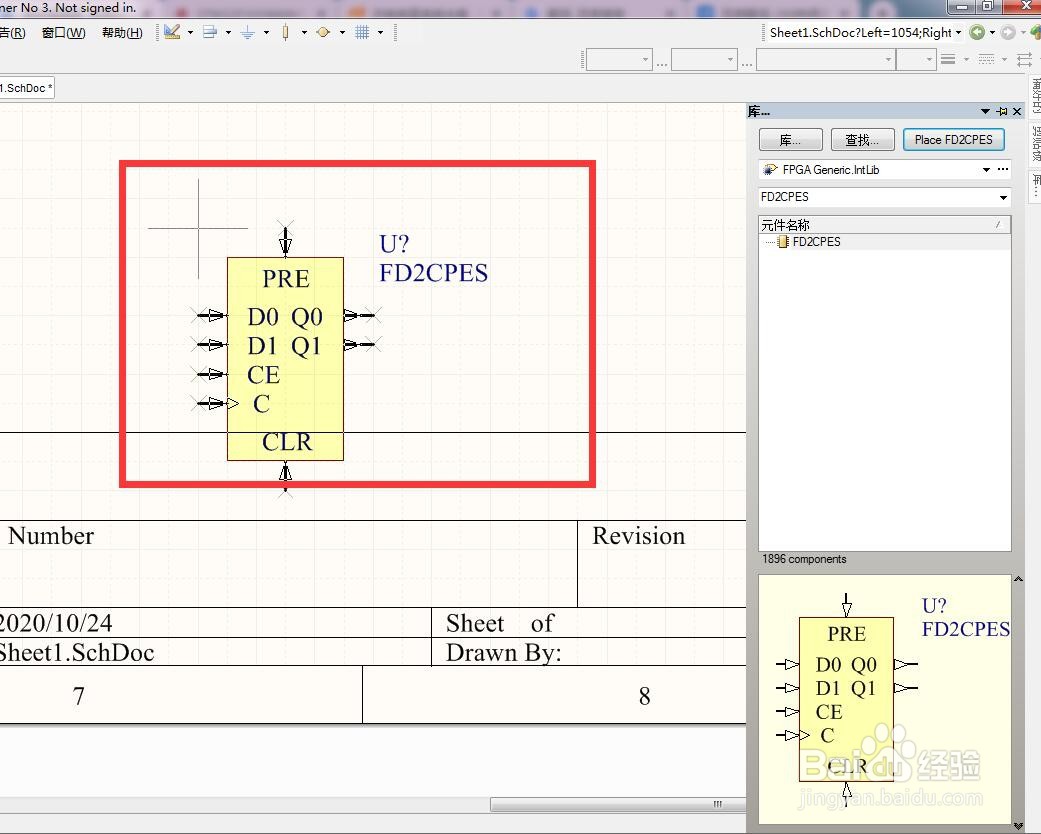
Task: Expand the Sheet1.SchDoc address dropdown
Action: 959,32
